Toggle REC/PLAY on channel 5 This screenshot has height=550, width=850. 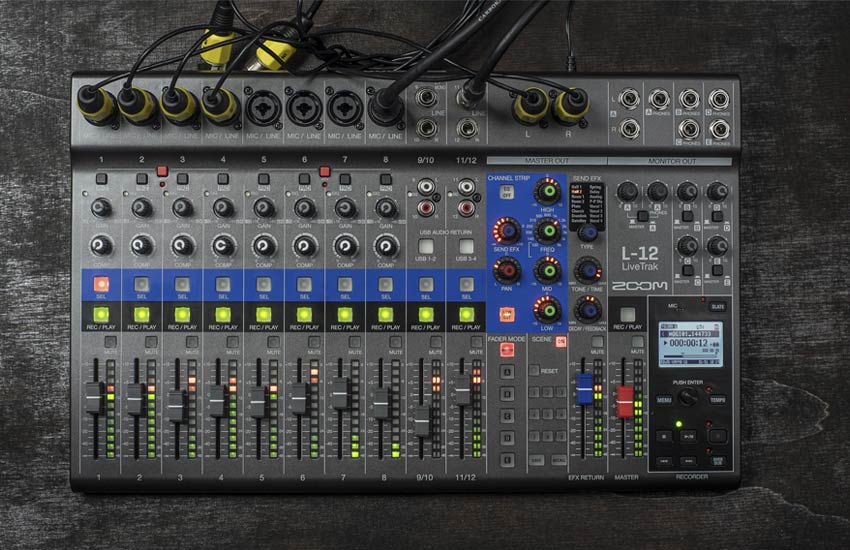tap(263, 315)
